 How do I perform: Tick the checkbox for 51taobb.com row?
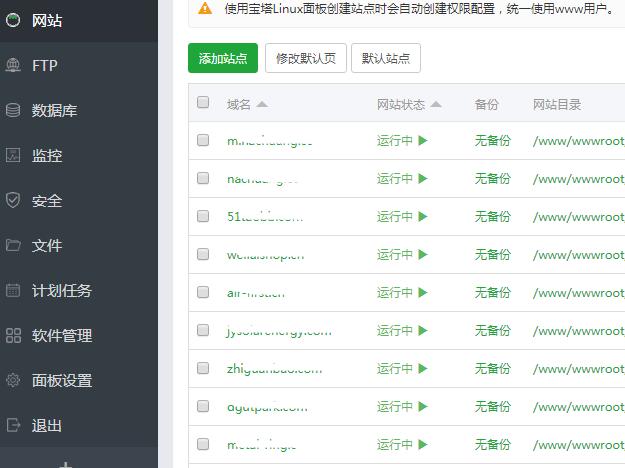(204, 217)
